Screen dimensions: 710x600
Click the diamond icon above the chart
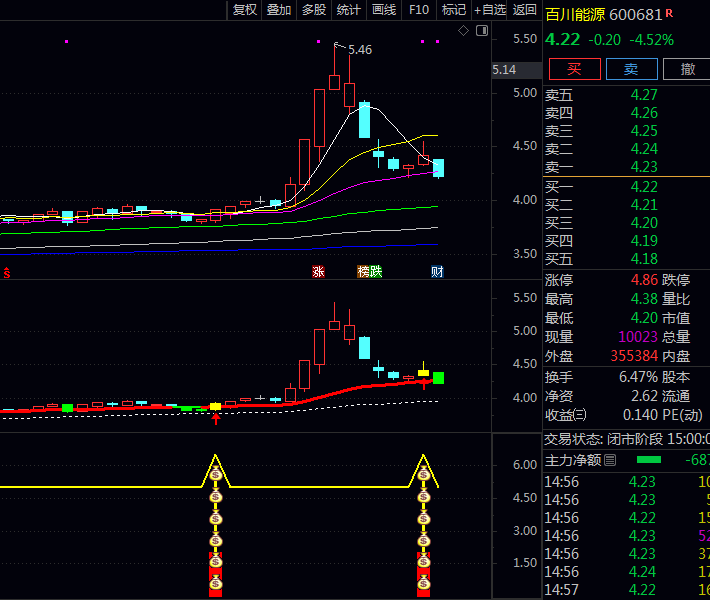(464, 31)
